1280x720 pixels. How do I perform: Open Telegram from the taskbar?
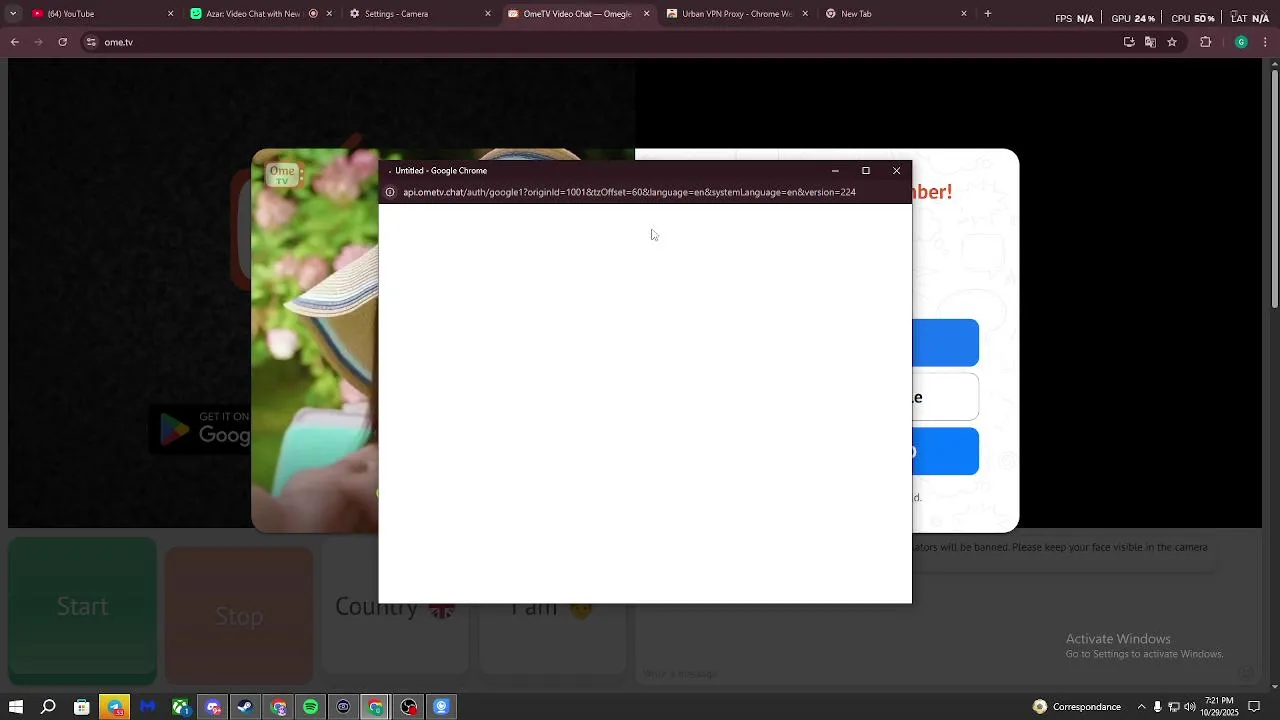(115, 707)
